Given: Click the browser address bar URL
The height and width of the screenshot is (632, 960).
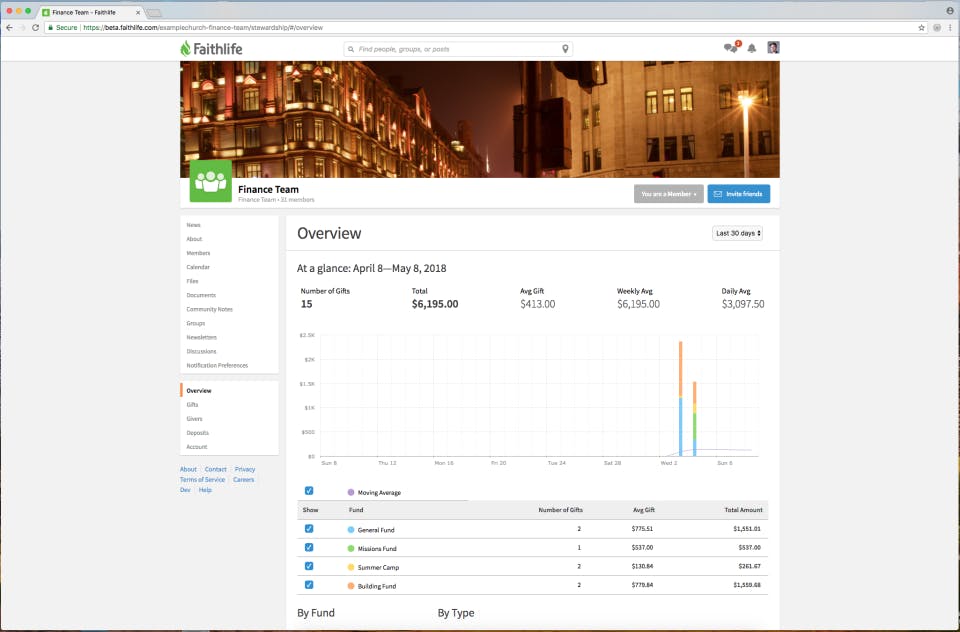Looking at the screenshot, I should 203,28.
